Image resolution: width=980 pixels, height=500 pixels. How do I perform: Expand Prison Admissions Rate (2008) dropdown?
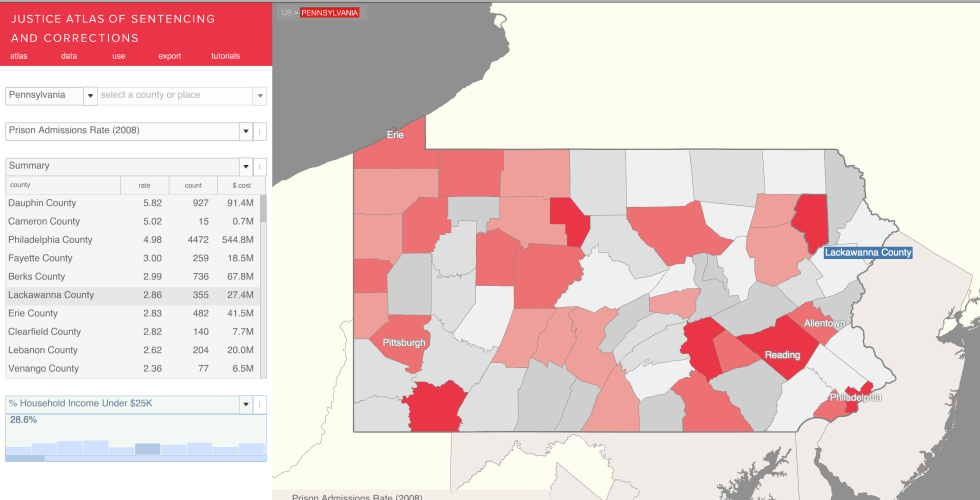pos(246,131)
